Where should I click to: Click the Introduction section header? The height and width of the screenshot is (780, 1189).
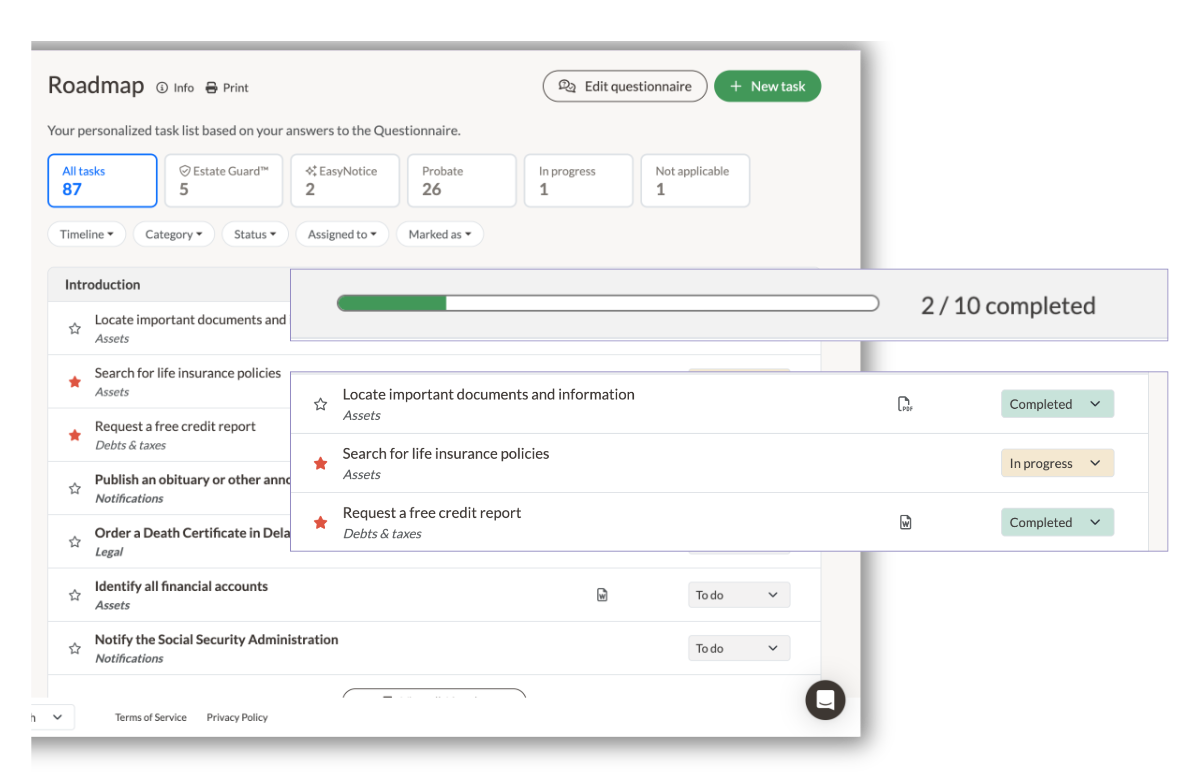click(x=102, y=285)
